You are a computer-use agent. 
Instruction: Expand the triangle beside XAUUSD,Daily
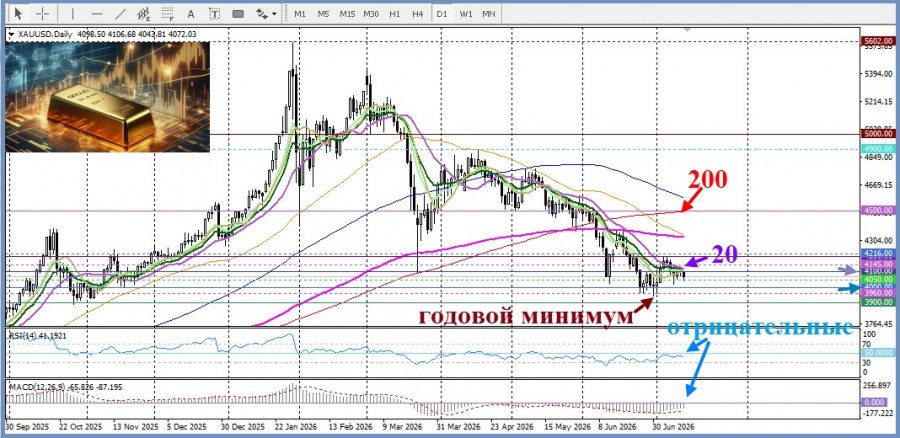click(11, 35)
